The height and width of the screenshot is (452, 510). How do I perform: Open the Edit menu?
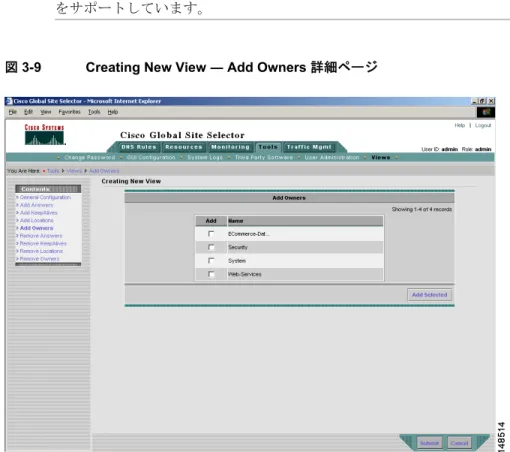coord(28,112)
